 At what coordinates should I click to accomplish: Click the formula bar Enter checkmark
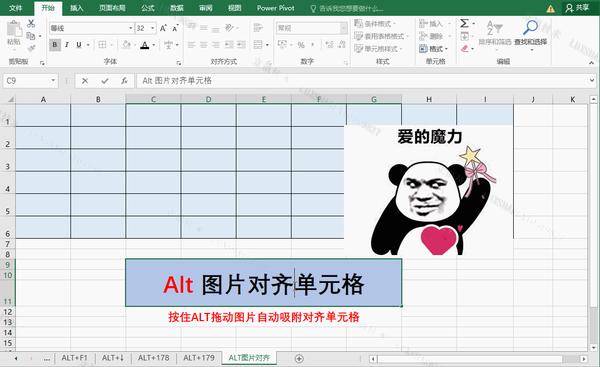tap(105, 81)
